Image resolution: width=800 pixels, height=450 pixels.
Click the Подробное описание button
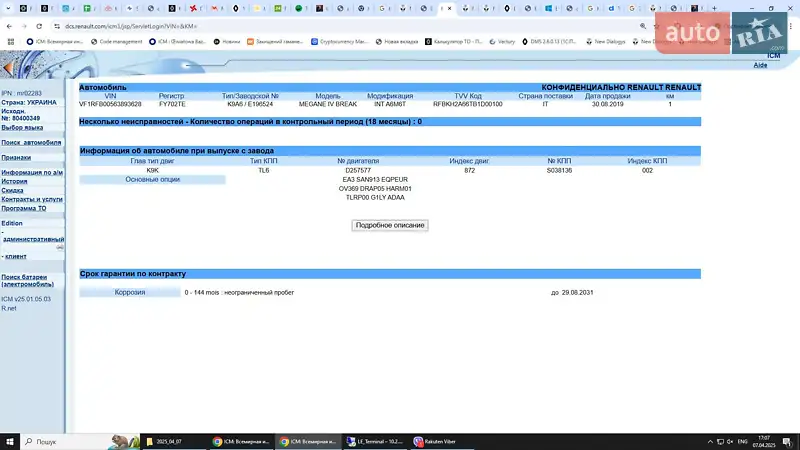click(390, 225)
